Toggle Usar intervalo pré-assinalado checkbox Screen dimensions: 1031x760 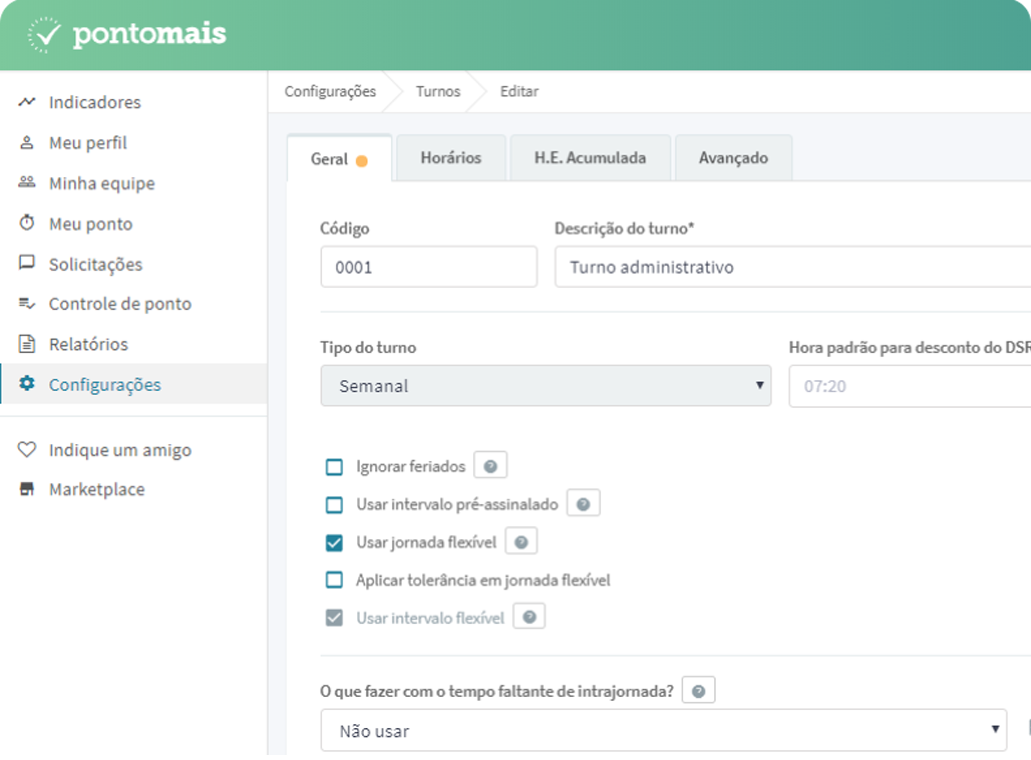tap(334, 505)
